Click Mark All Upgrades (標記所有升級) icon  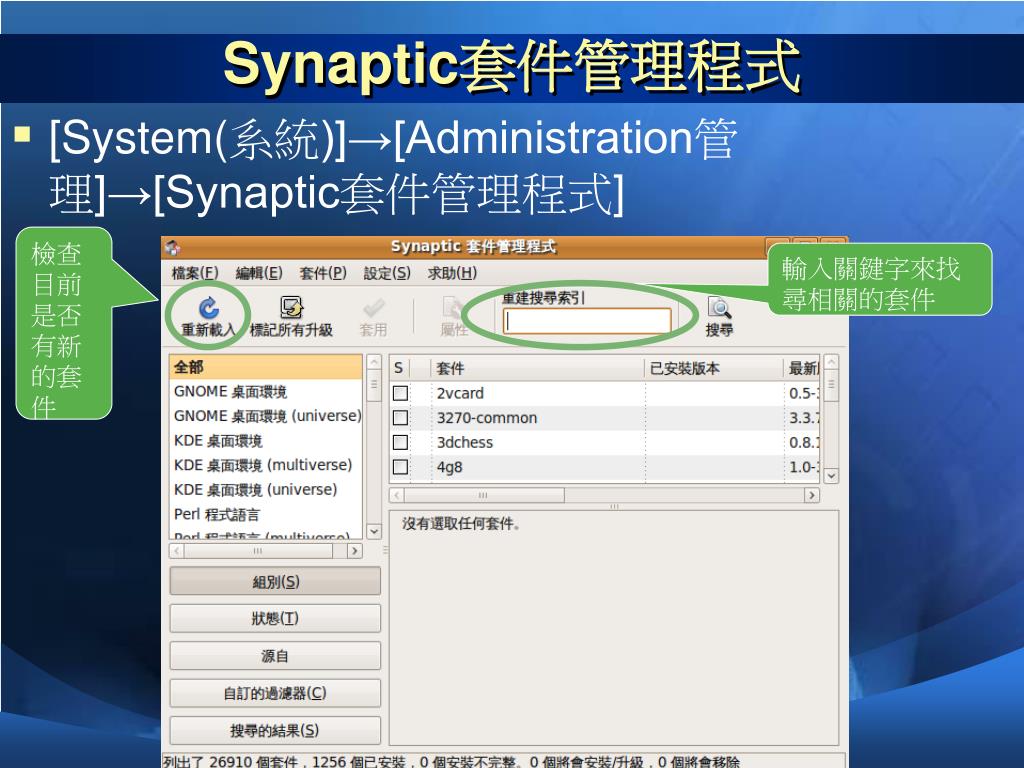coord(291,307)
